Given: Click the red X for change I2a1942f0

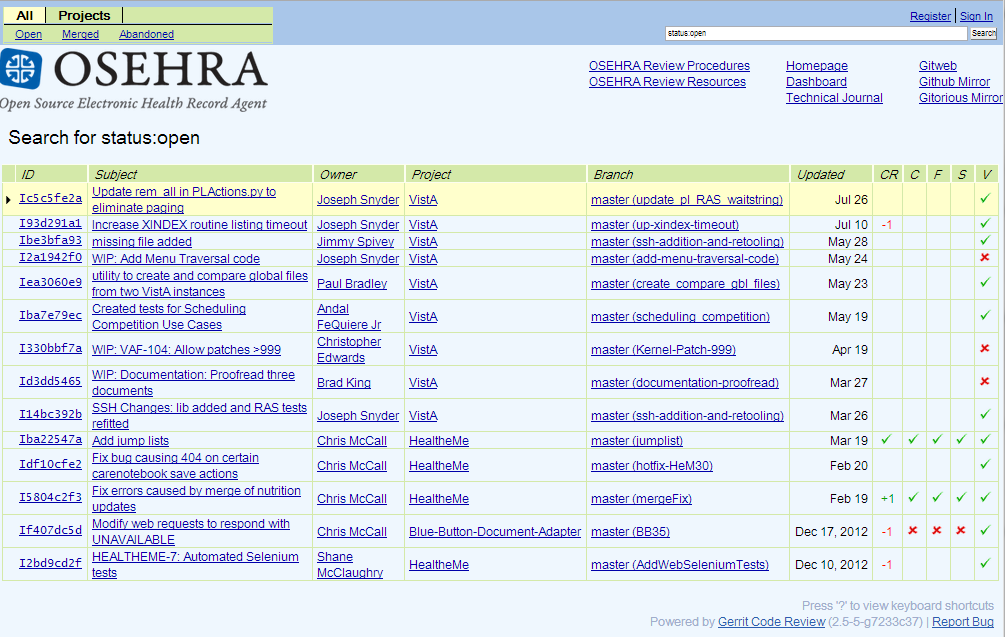Looking at the screenshot, I should [985, 258].
